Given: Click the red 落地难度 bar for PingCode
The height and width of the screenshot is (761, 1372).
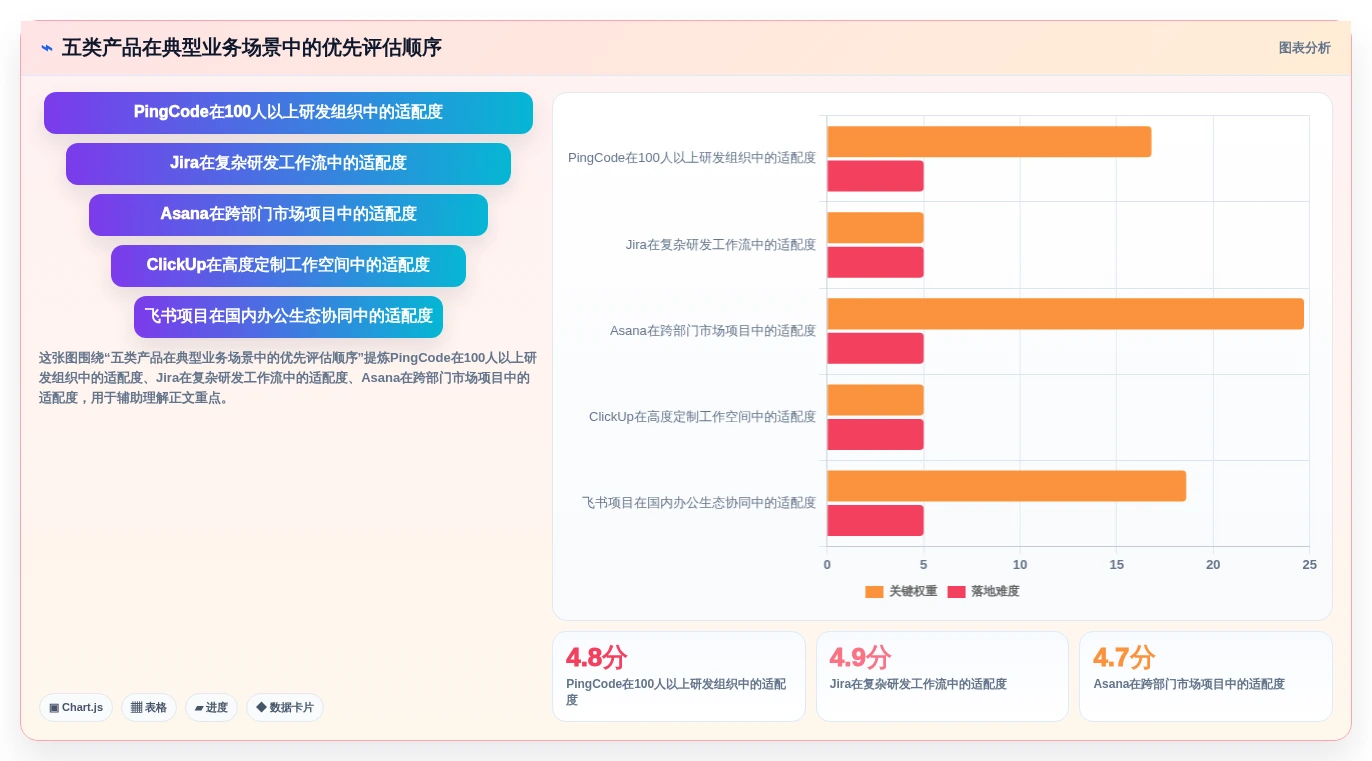Looking at the screenshot, I should tap(875, 176).
